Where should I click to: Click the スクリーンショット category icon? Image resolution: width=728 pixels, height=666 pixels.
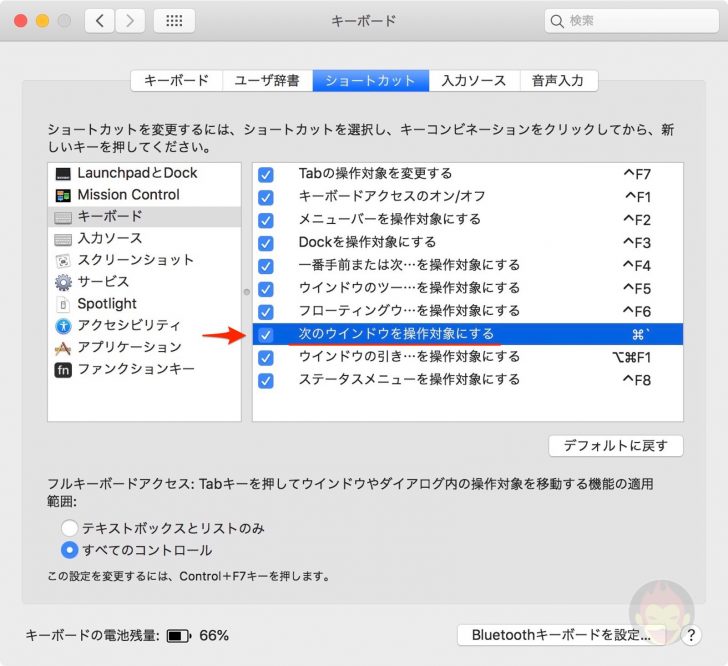pyautogui.click(x=63, y=261)
